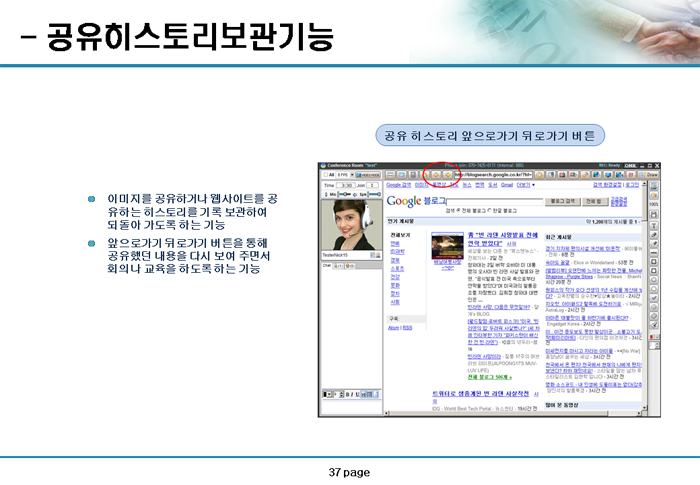
Task: Adjust the Mic volume slider
Action: [x=344, y=194]
